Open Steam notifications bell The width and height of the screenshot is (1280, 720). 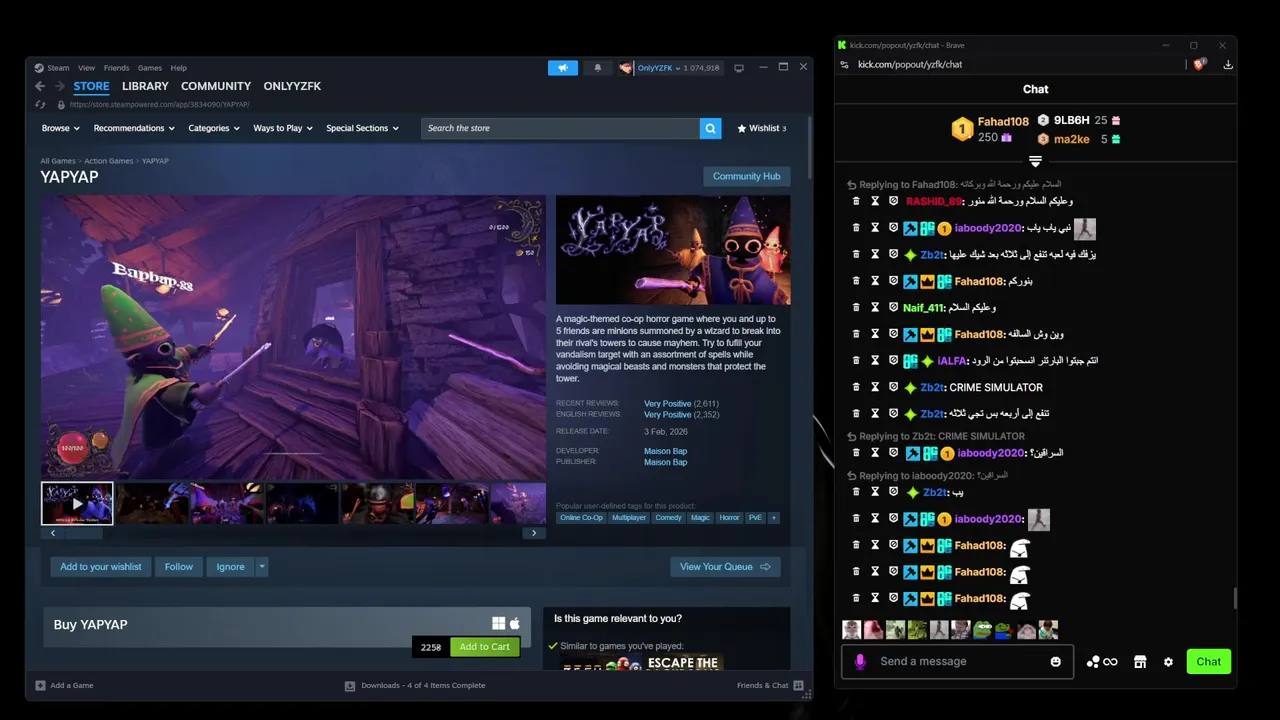tap(598, 68)
